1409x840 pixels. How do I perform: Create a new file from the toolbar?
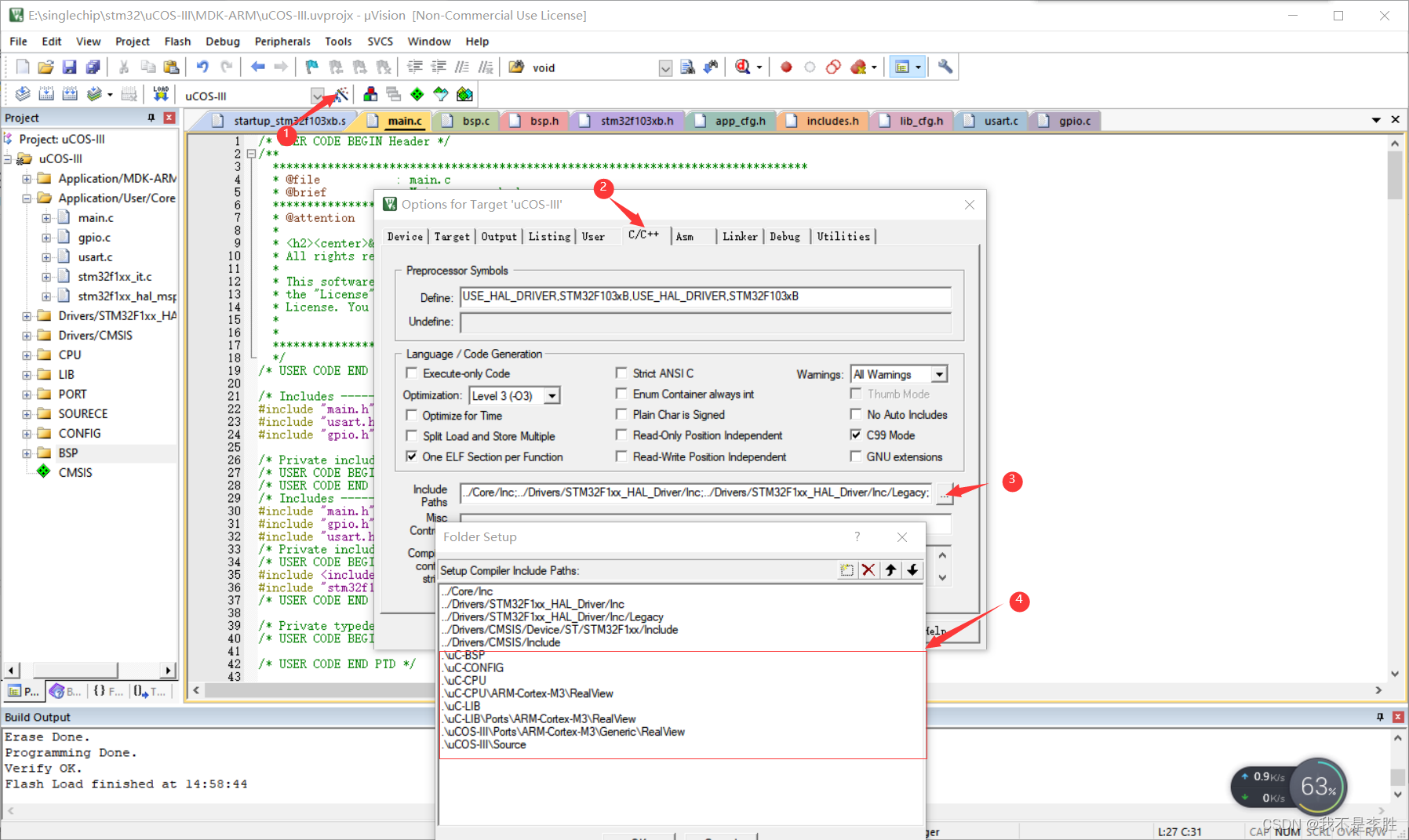(23, 67)
